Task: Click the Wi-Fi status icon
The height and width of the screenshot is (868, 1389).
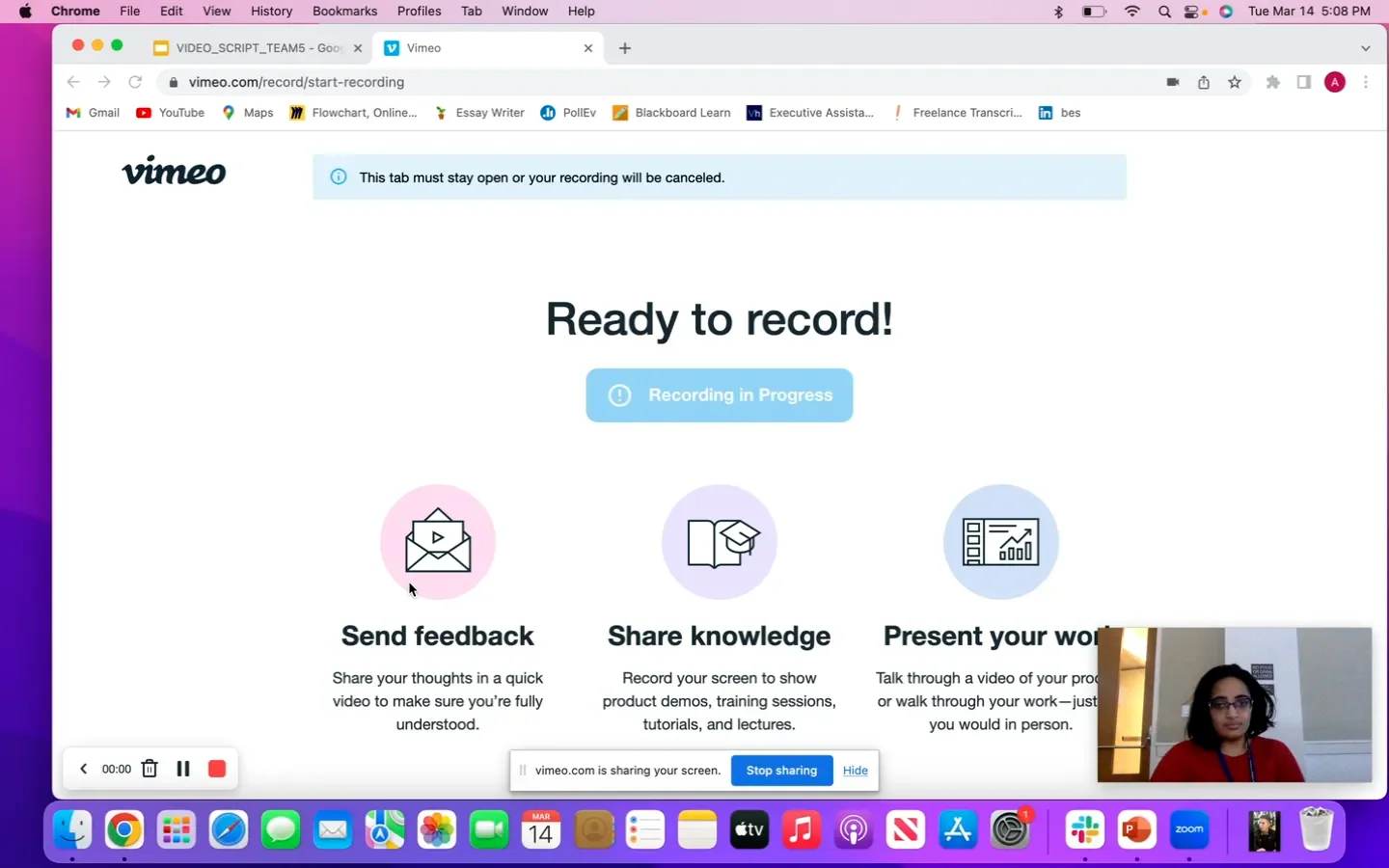Action: pyautogui.click(x=1132, y=12)
